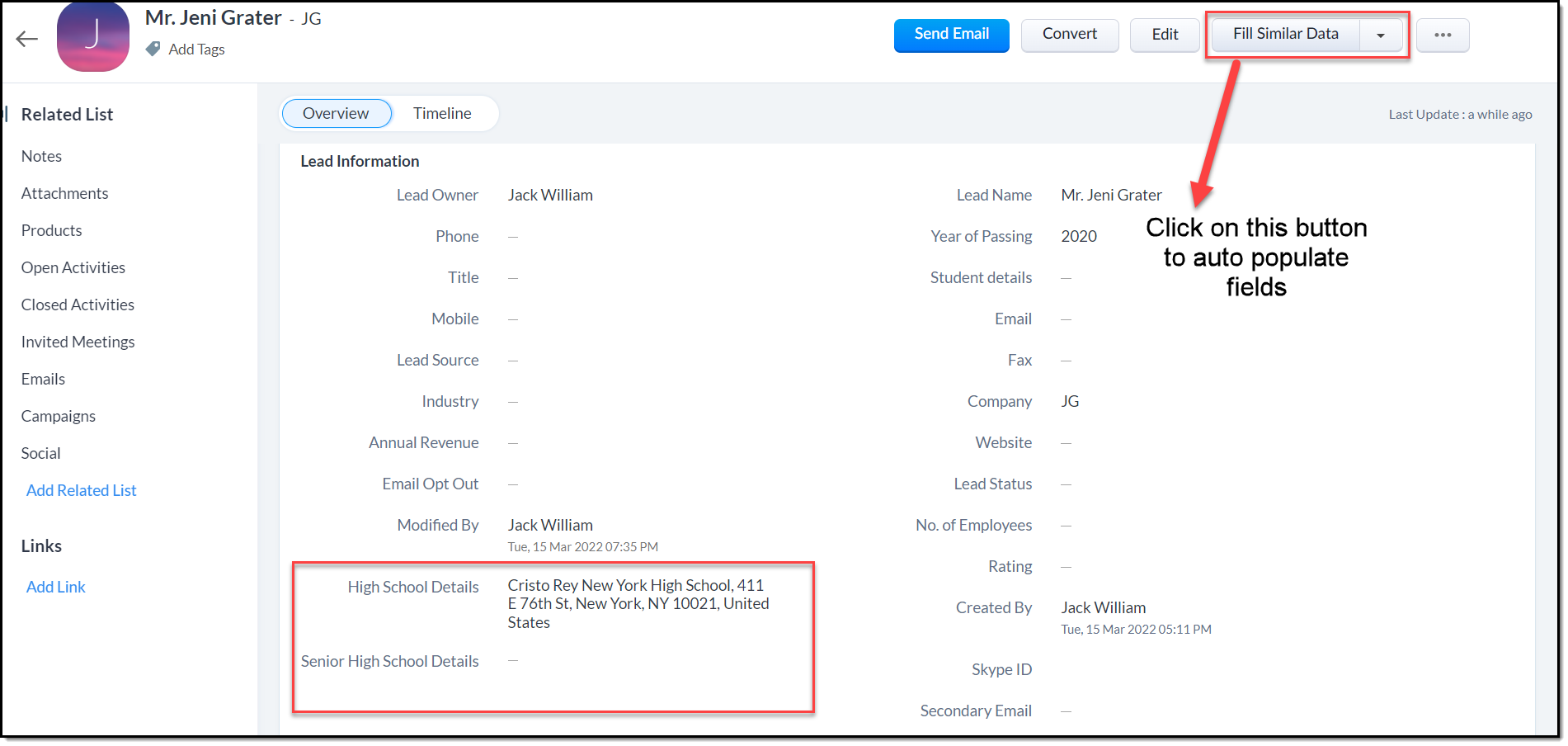
Task: Click the empty Senior High School Details value
Action: click(x=513, y=660)
